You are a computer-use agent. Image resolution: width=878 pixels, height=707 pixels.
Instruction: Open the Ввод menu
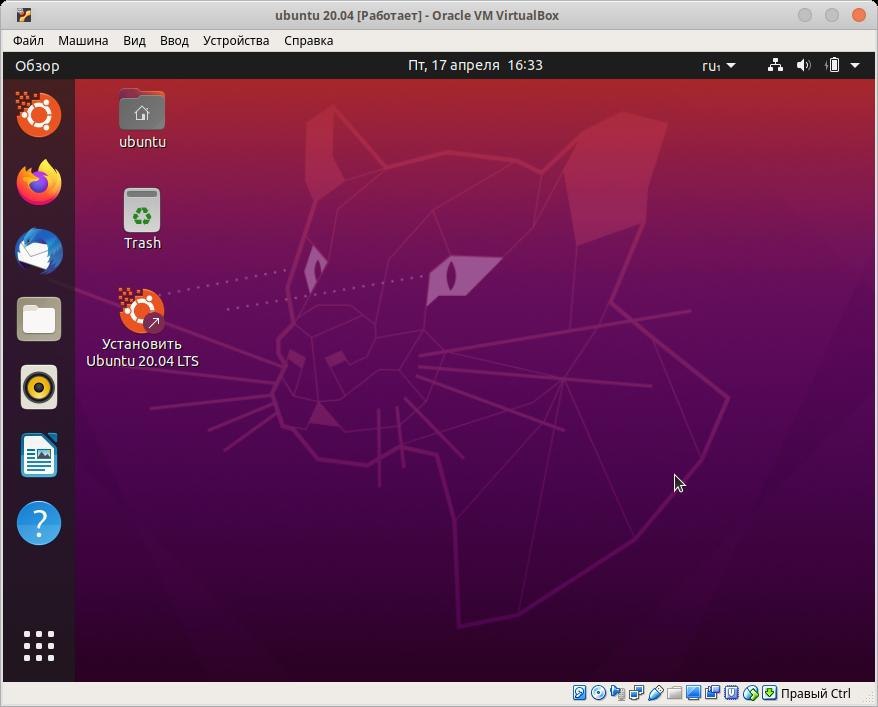174,41
